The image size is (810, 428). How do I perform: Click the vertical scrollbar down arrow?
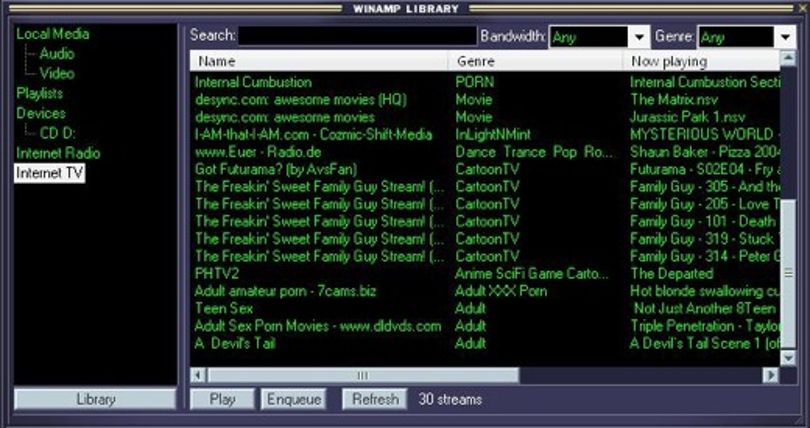pyautogui.click(x=788, y=357)
